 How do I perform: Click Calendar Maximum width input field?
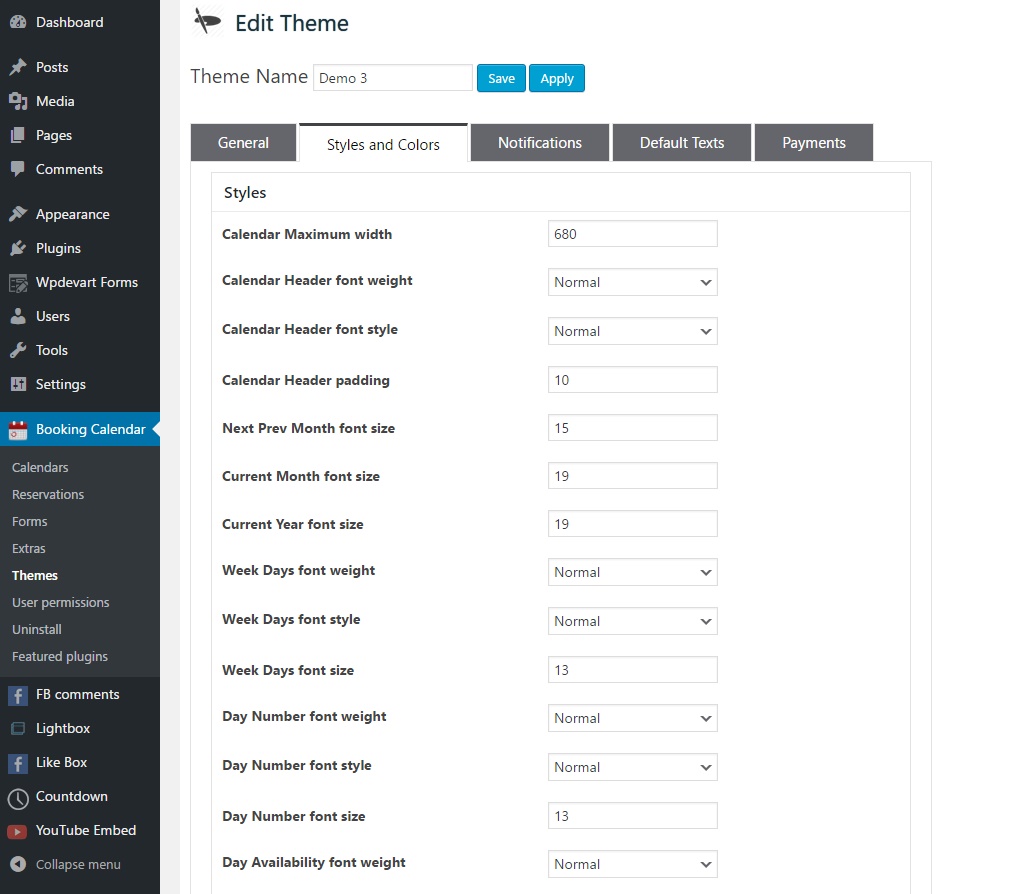pos(632,234)
